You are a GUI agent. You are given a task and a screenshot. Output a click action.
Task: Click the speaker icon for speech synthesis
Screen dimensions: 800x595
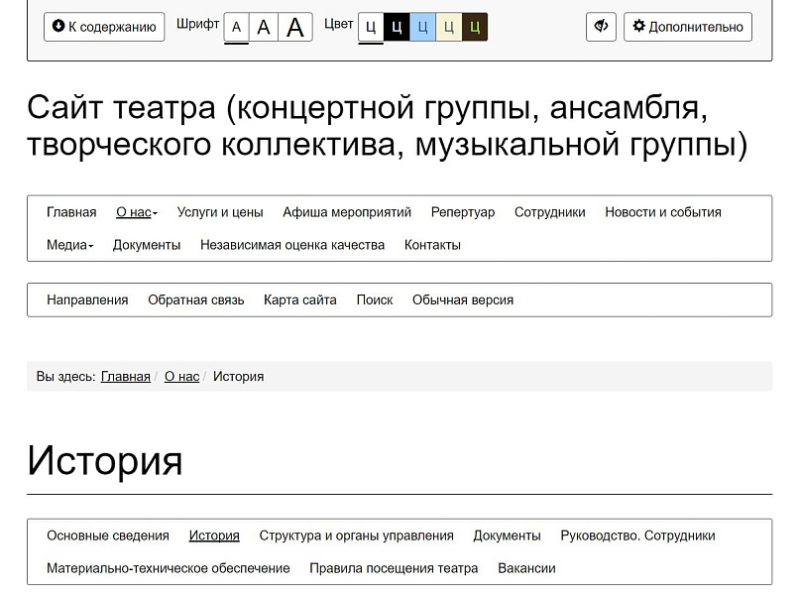(599, 27)
